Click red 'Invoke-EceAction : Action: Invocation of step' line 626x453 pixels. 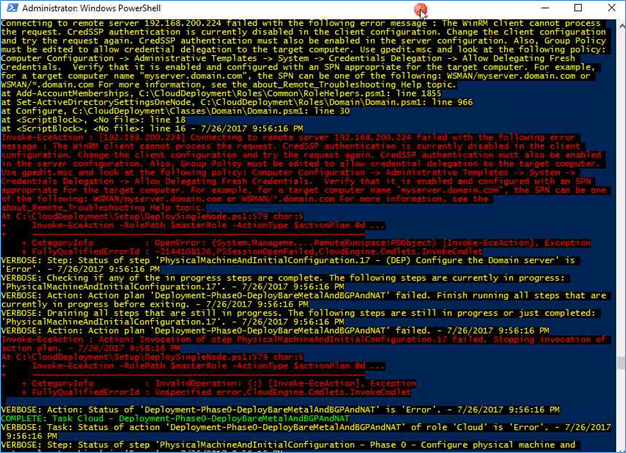(303, 339)
